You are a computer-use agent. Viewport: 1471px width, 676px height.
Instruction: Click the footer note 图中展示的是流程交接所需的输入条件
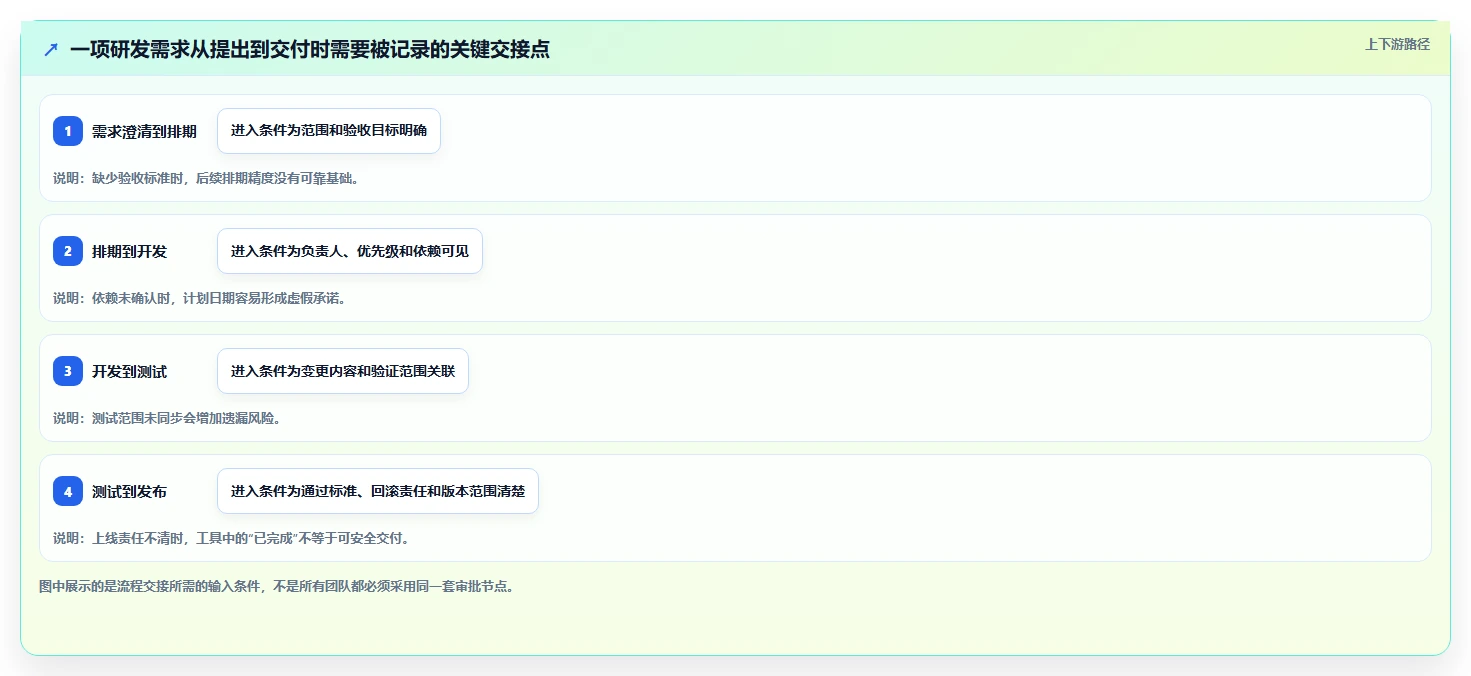point(278,586)
